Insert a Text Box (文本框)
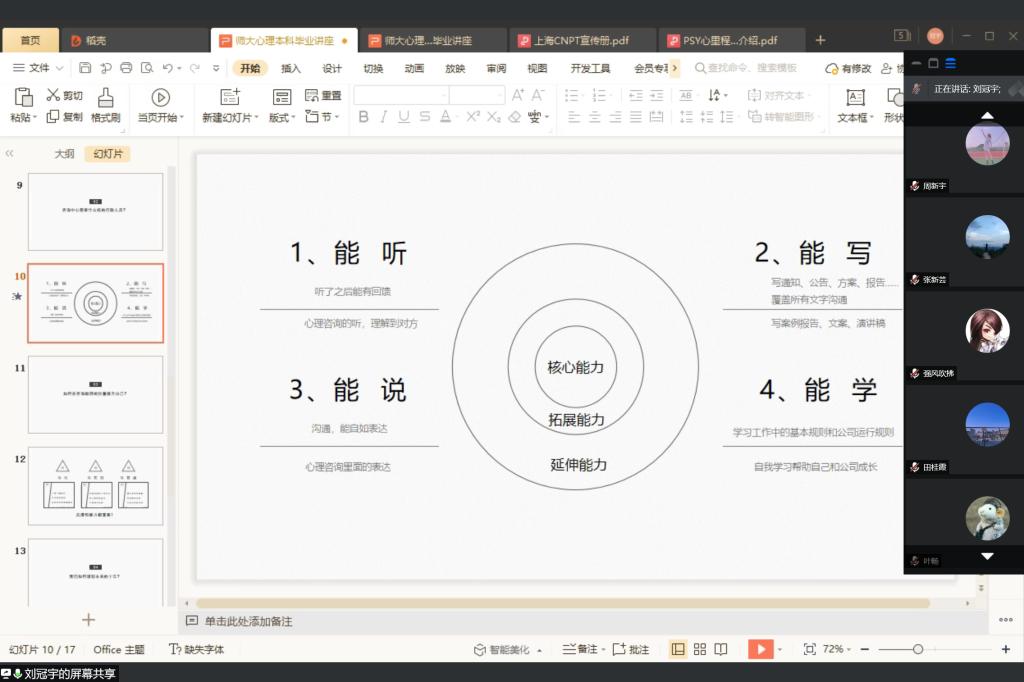 tap(855, 105)
